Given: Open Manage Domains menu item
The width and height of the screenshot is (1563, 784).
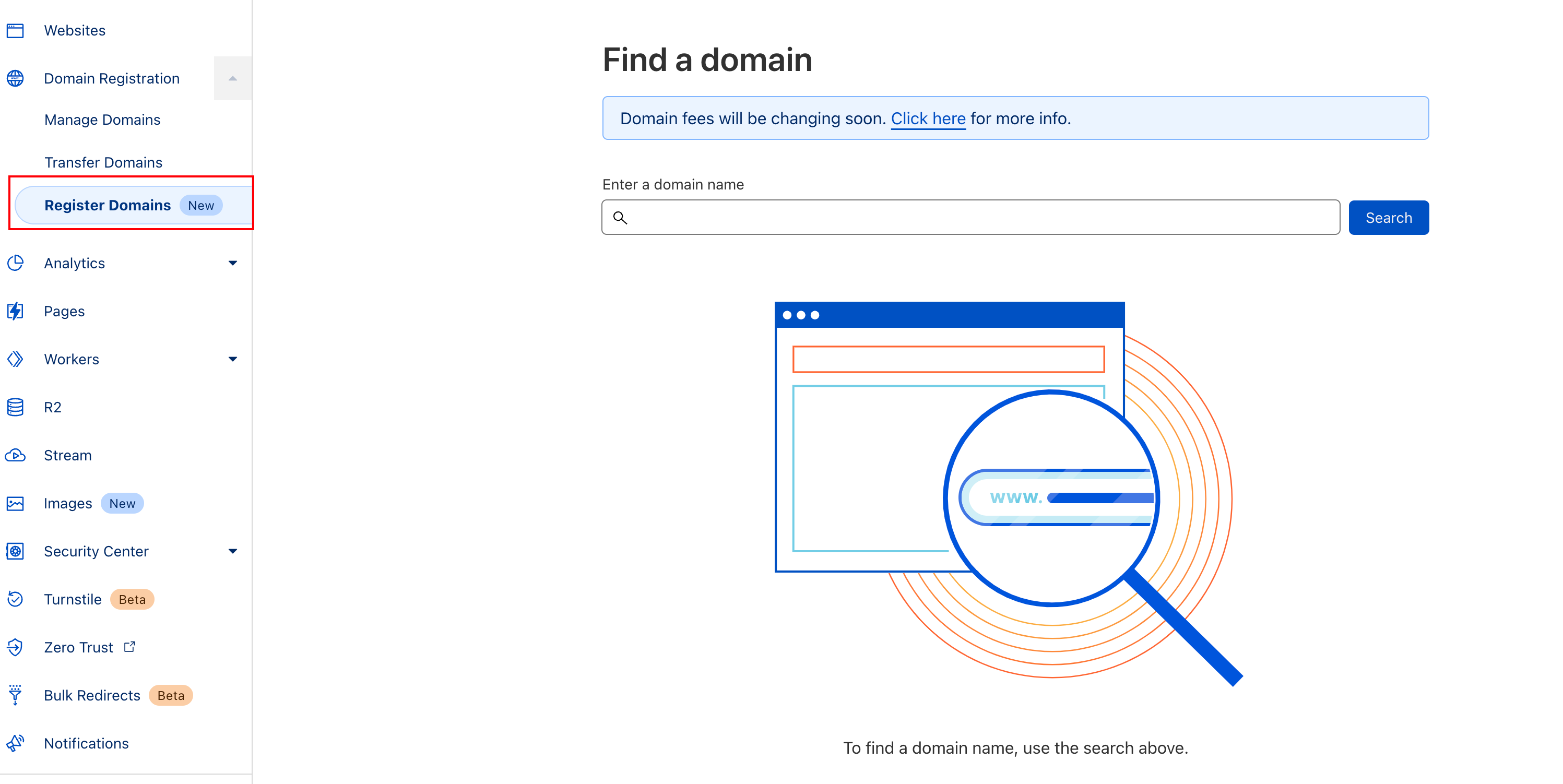Looking at the screenshot, I should pos(102,120).
